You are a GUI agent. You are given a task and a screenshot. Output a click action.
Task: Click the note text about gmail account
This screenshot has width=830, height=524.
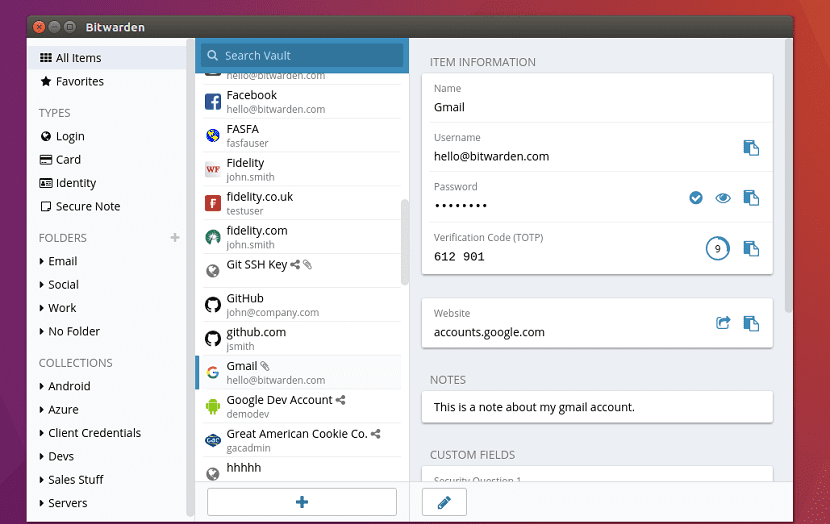point(534,407)
